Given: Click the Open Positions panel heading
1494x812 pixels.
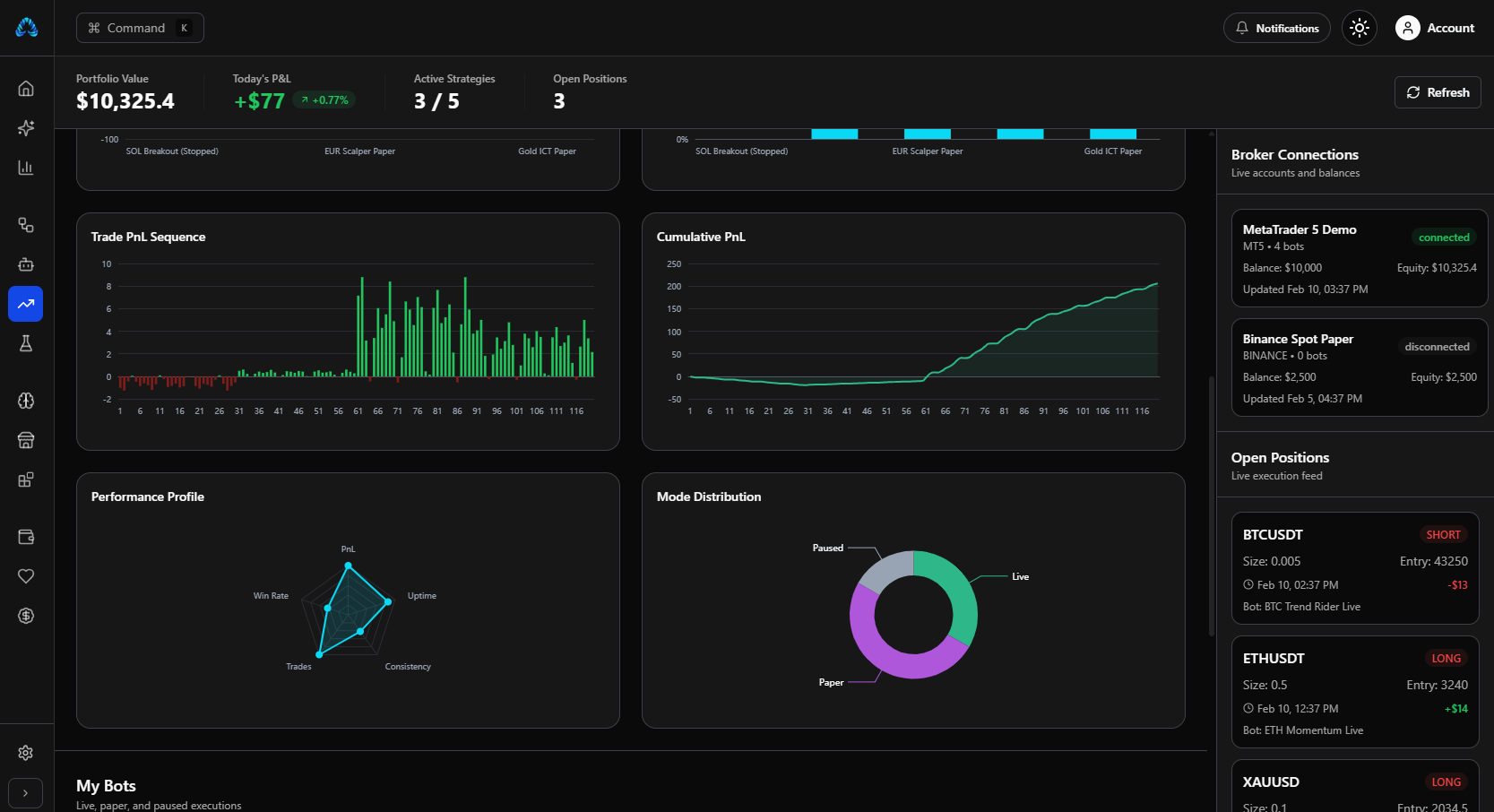Looking at the screenshot, I should pyautogui.click(x=1280, y=458).
